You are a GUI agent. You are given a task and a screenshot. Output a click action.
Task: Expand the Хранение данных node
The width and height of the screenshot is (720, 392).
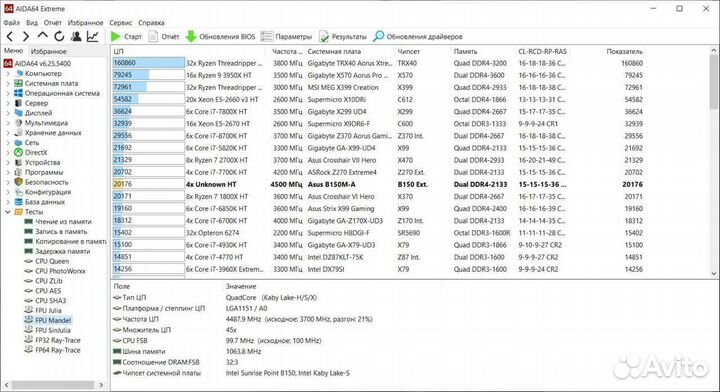pos(8,133)
